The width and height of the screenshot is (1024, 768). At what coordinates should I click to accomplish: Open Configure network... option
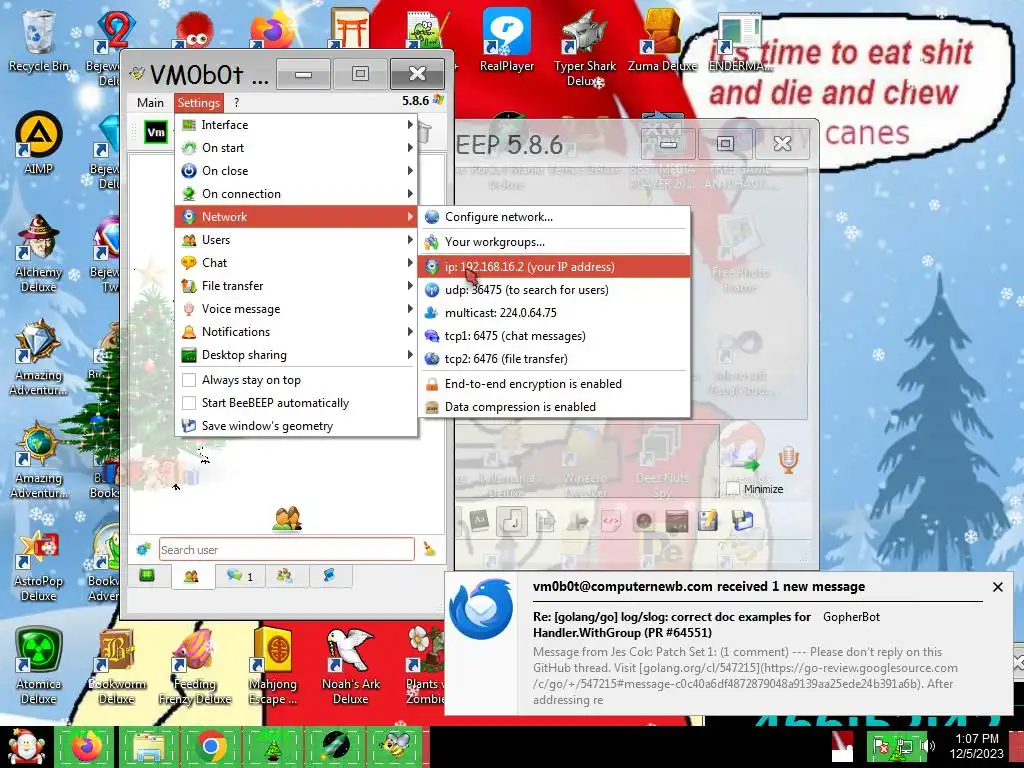[x=554, y=217]
